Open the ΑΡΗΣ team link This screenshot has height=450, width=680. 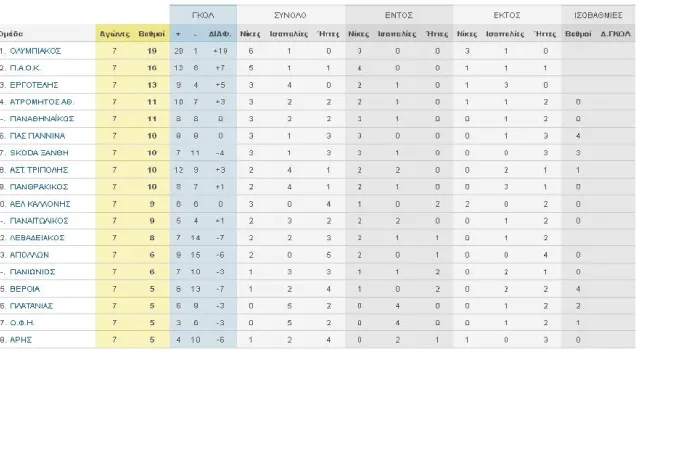21,340
